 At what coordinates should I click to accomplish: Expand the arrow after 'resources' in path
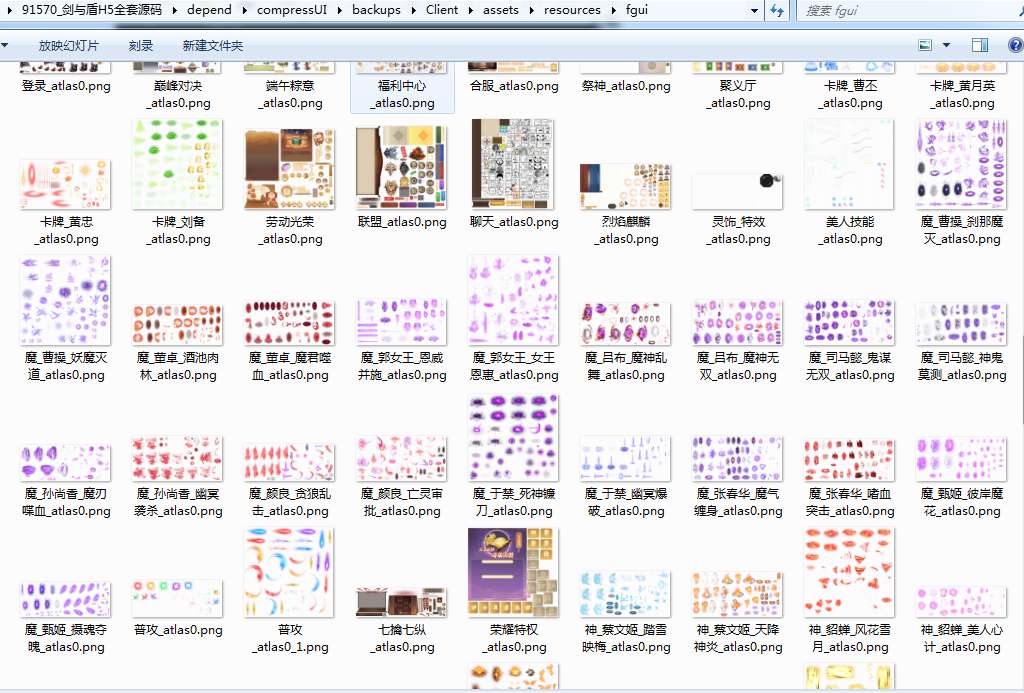[612, 11]
